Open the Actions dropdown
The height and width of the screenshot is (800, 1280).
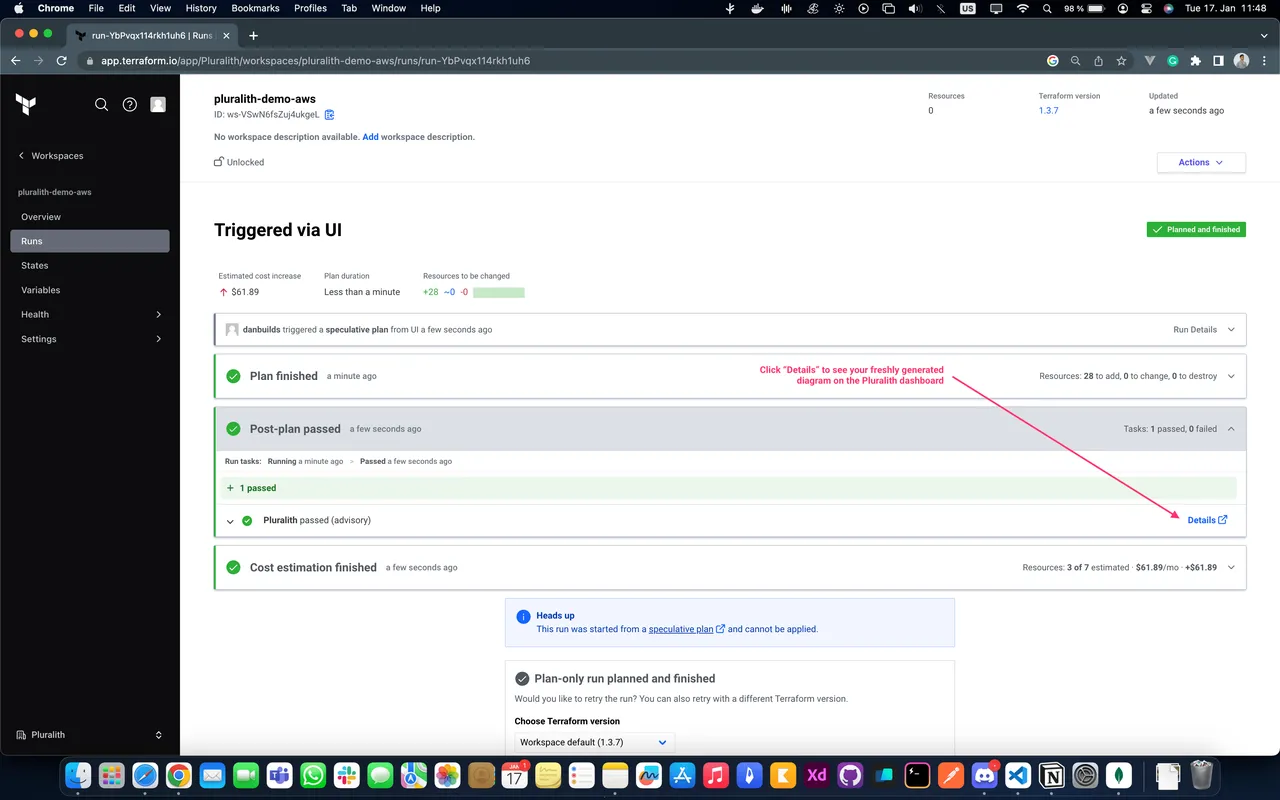1201,162
